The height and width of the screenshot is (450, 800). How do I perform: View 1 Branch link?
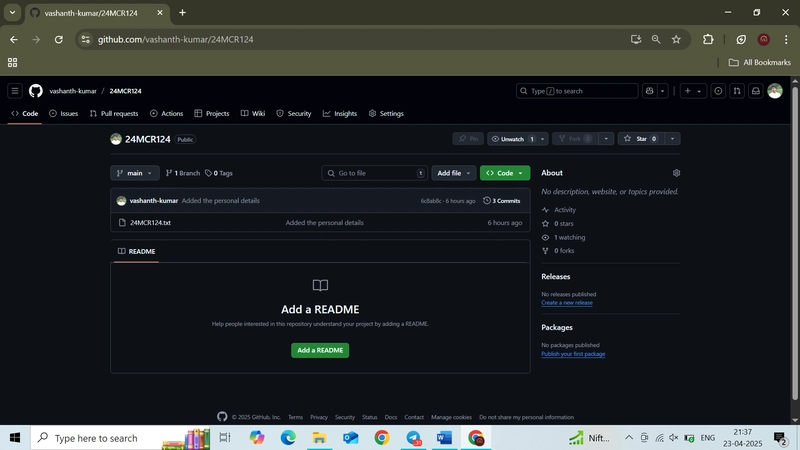tap(183, 173)
